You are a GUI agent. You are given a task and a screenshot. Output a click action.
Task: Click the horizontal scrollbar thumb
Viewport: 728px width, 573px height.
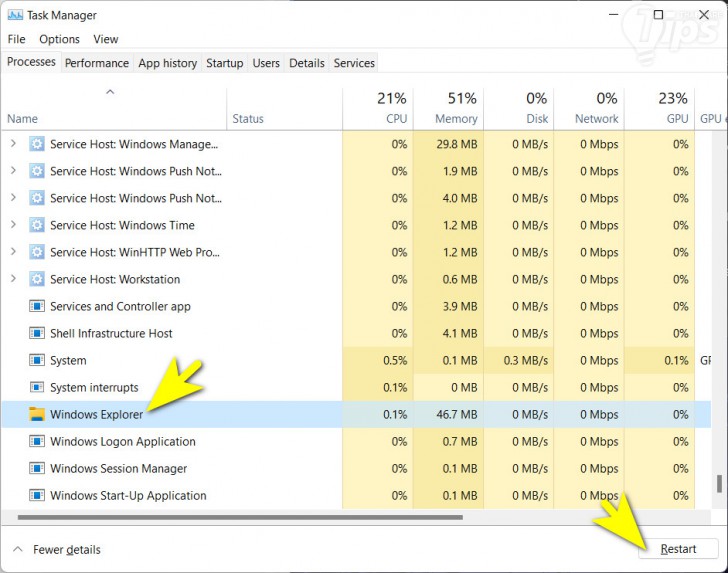tap(240, 517)
